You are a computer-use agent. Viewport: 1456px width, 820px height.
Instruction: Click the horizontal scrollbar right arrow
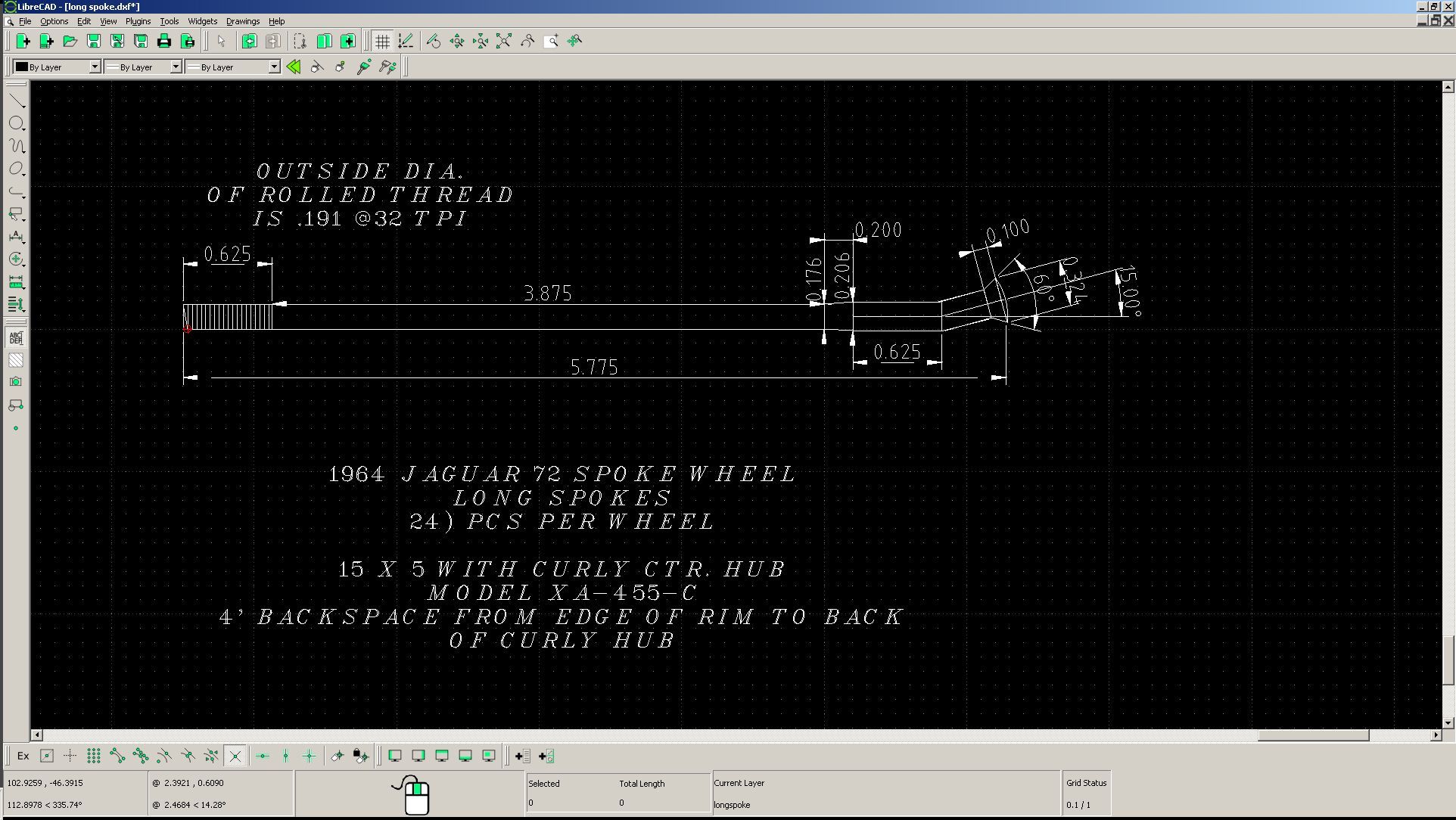1436,735
